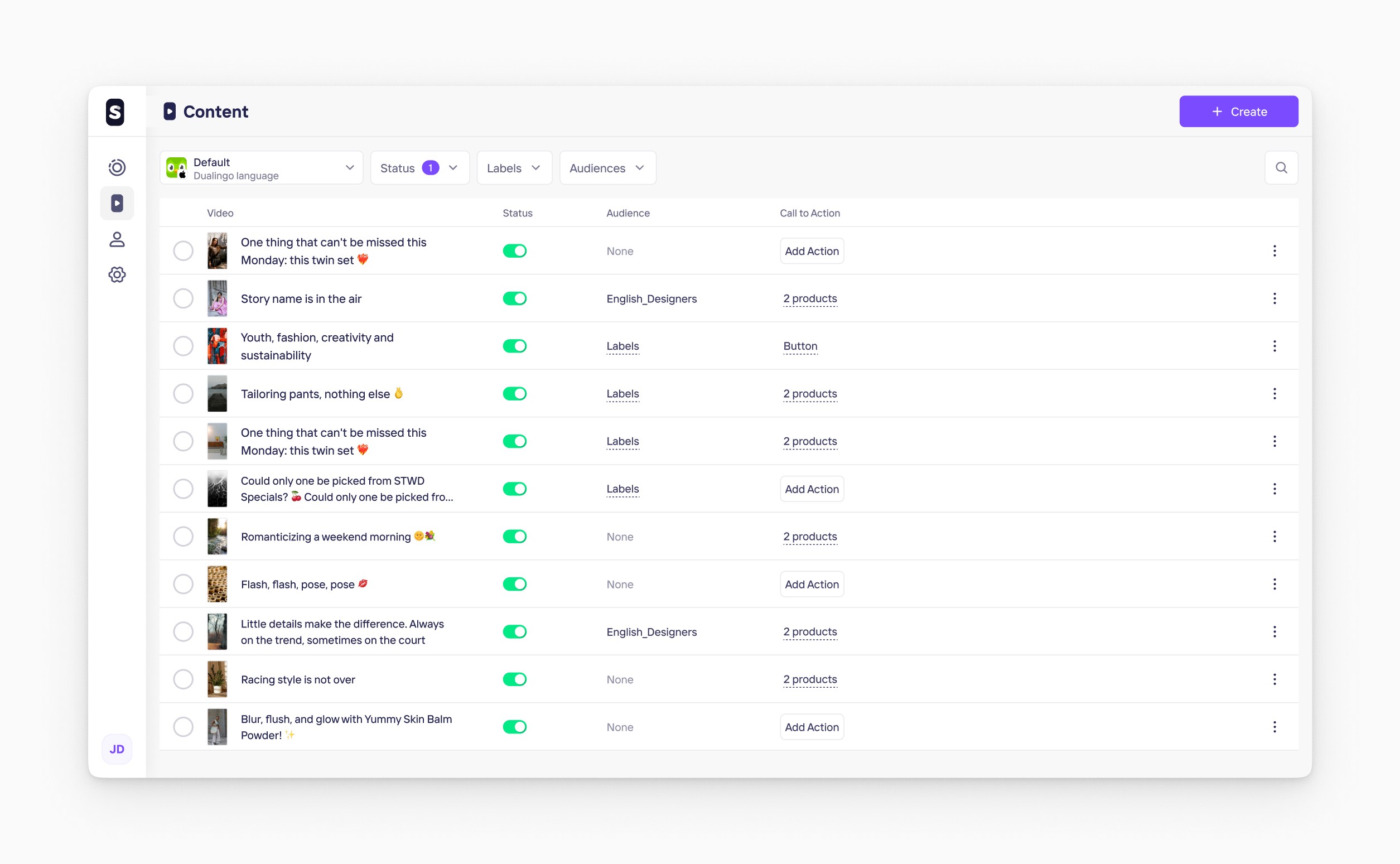
Task: Add Action for first twin set video
Action: pos(812,251)
